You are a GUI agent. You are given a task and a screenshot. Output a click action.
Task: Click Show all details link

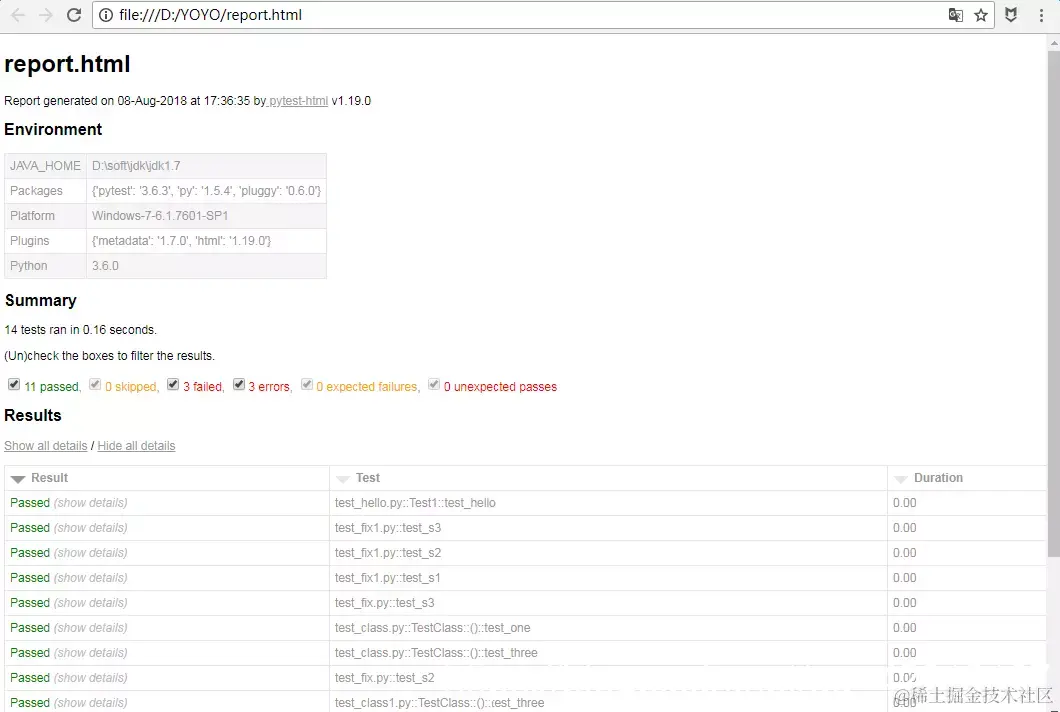point(45,446)
